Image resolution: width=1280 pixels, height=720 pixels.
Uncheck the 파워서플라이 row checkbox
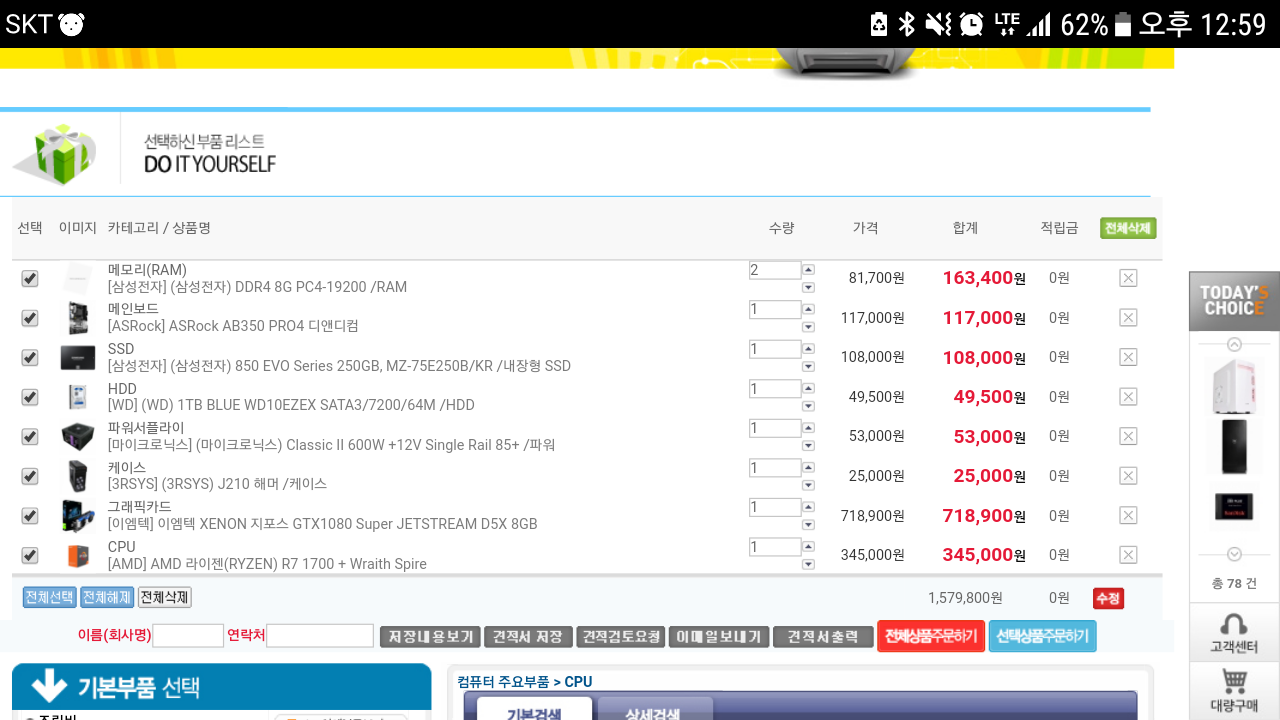[30, 436]
